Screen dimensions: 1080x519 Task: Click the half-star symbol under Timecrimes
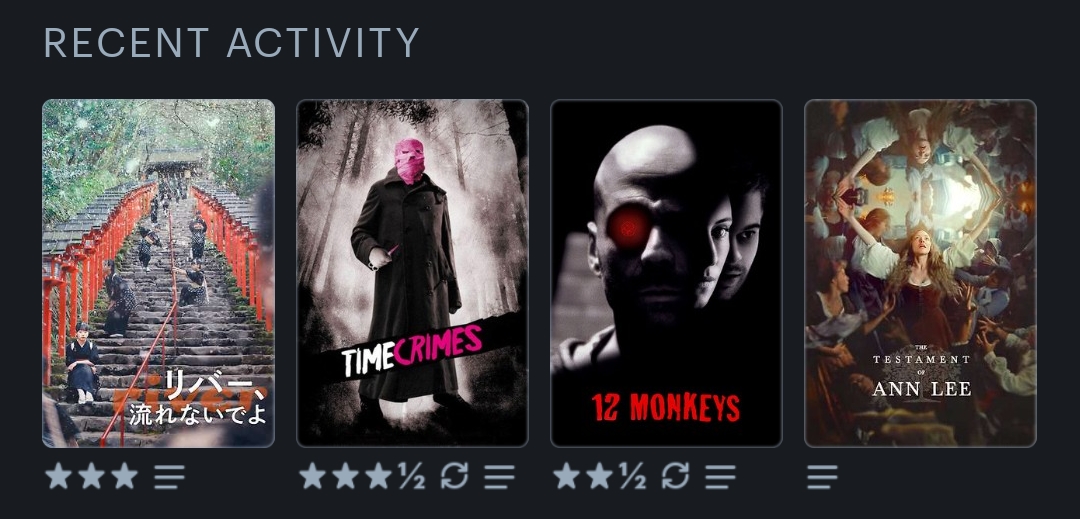(x=412, y=476)
